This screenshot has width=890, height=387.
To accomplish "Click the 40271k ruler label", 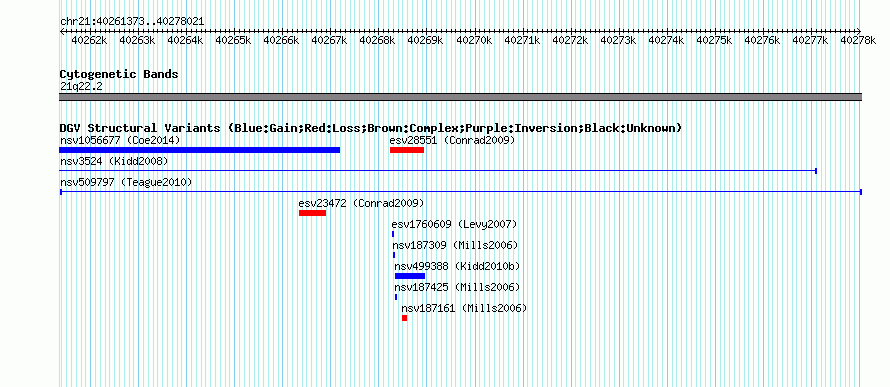I will coord(521,40).
